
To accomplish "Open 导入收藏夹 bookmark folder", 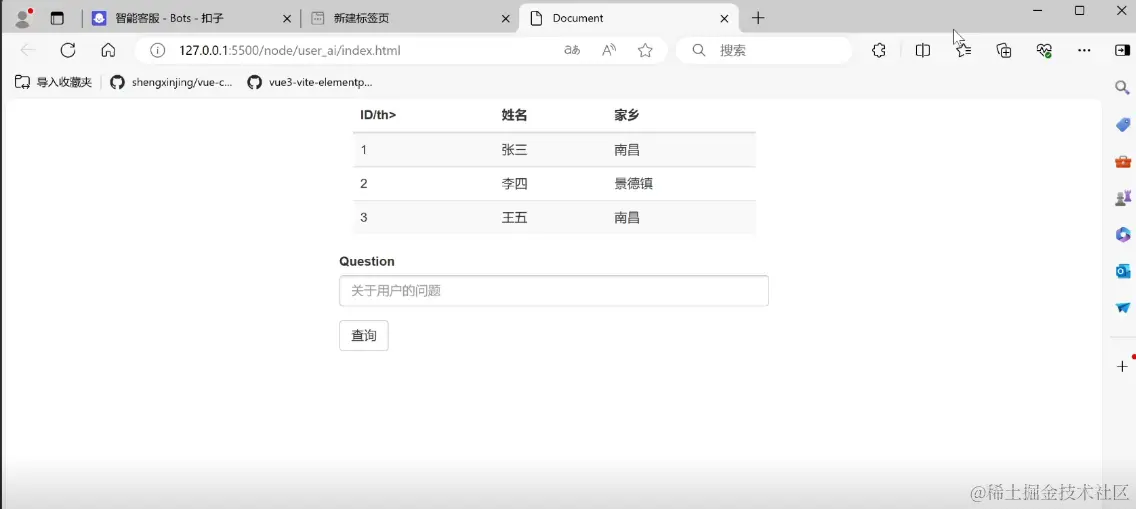I will [x=54, y=83].
